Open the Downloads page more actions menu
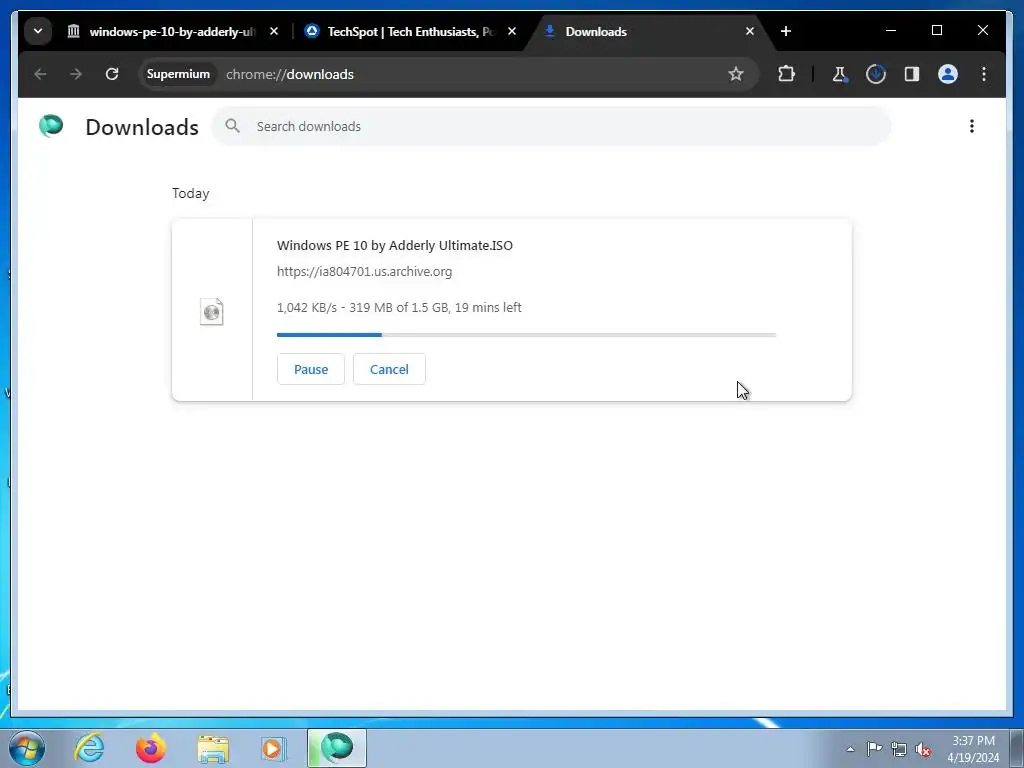 (x=972, y=126)
